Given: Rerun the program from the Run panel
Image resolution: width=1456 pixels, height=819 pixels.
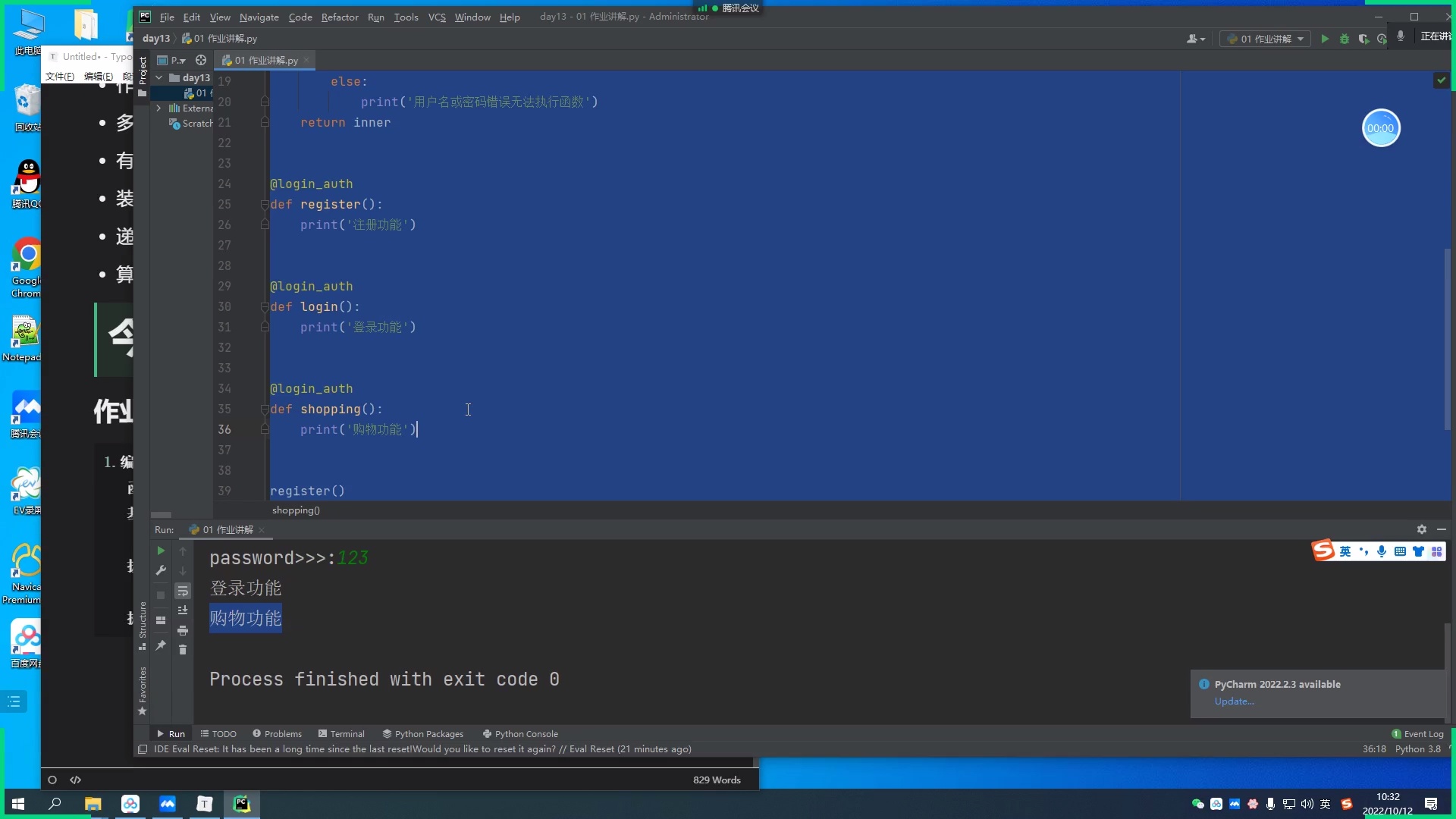Looking at the screenshot, I should point(161,551).
